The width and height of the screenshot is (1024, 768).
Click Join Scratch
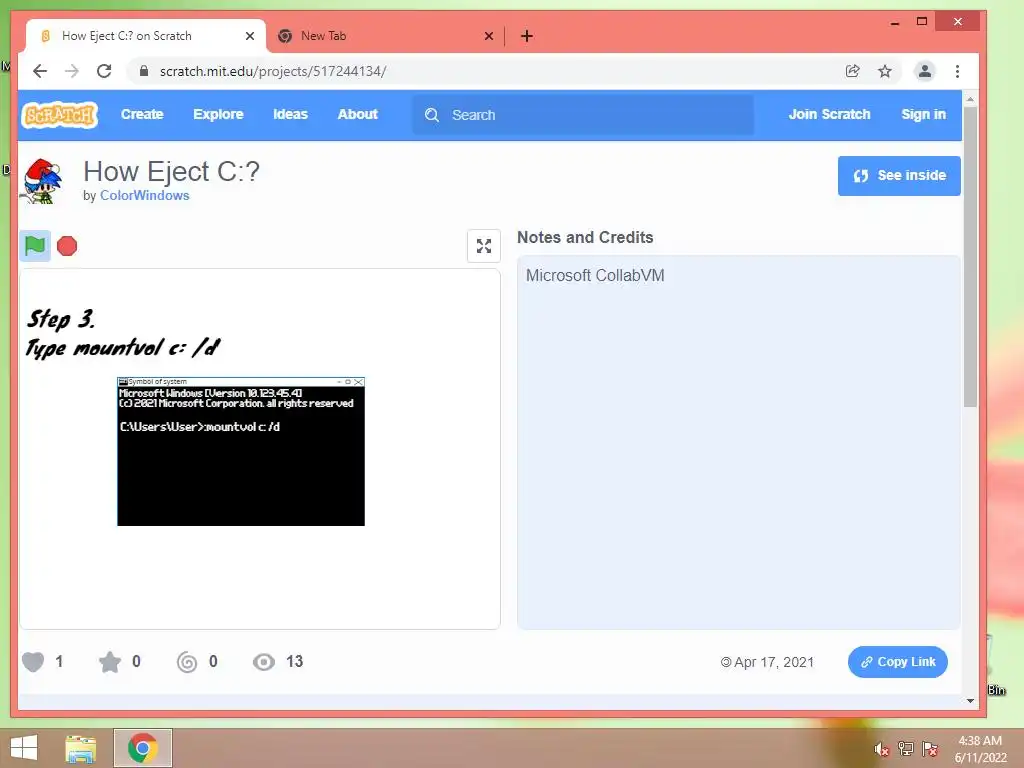(x=829, y=114)
